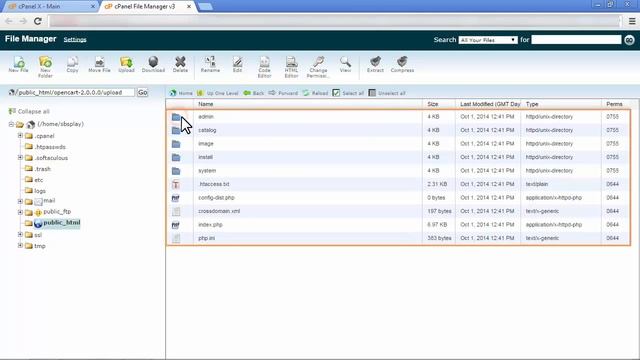The height and width of the screenshot is (360, 640).
Task: Open the Edit tool
Action: pos(238,64)
